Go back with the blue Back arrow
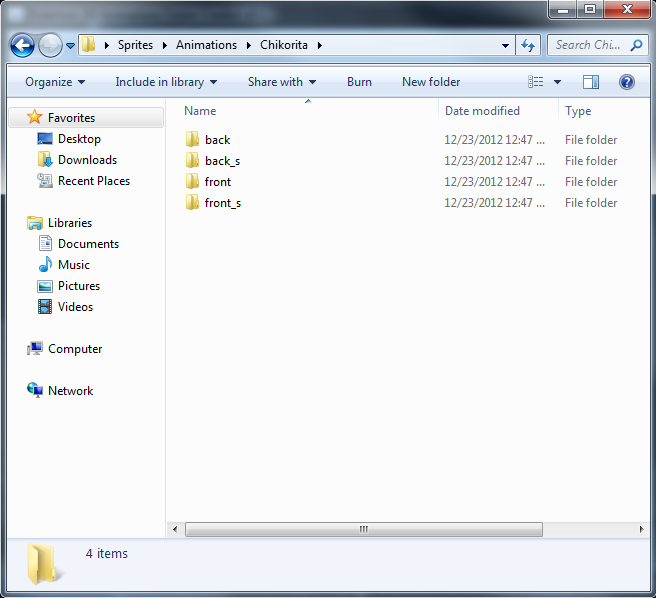 pos(22,45)
